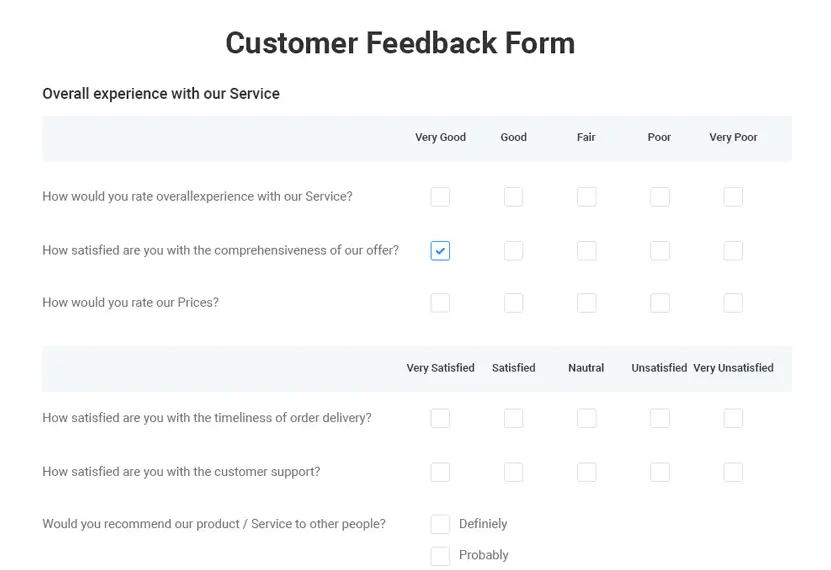Check the Probably recommendation option
This screenshot has width=831, height=570.
click(x=440, y=556)
